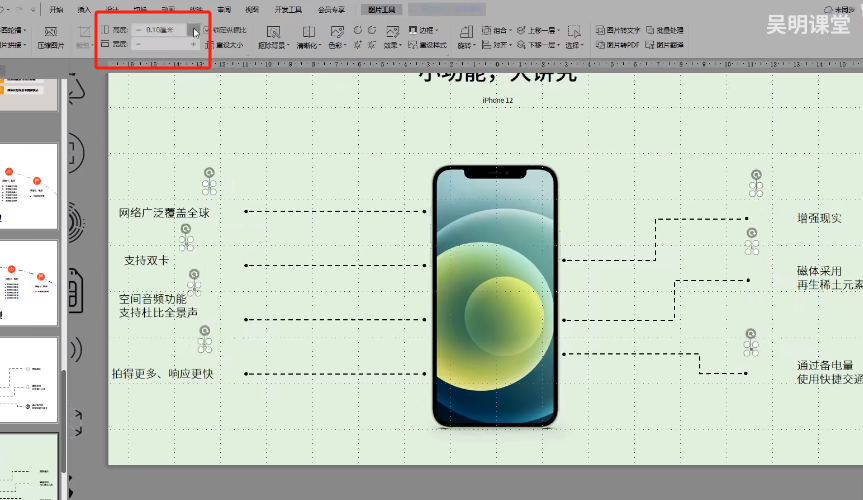Viewport: 863px width, 500px height.
Task: Click the rotate right icon
Action: pos(372,30)
